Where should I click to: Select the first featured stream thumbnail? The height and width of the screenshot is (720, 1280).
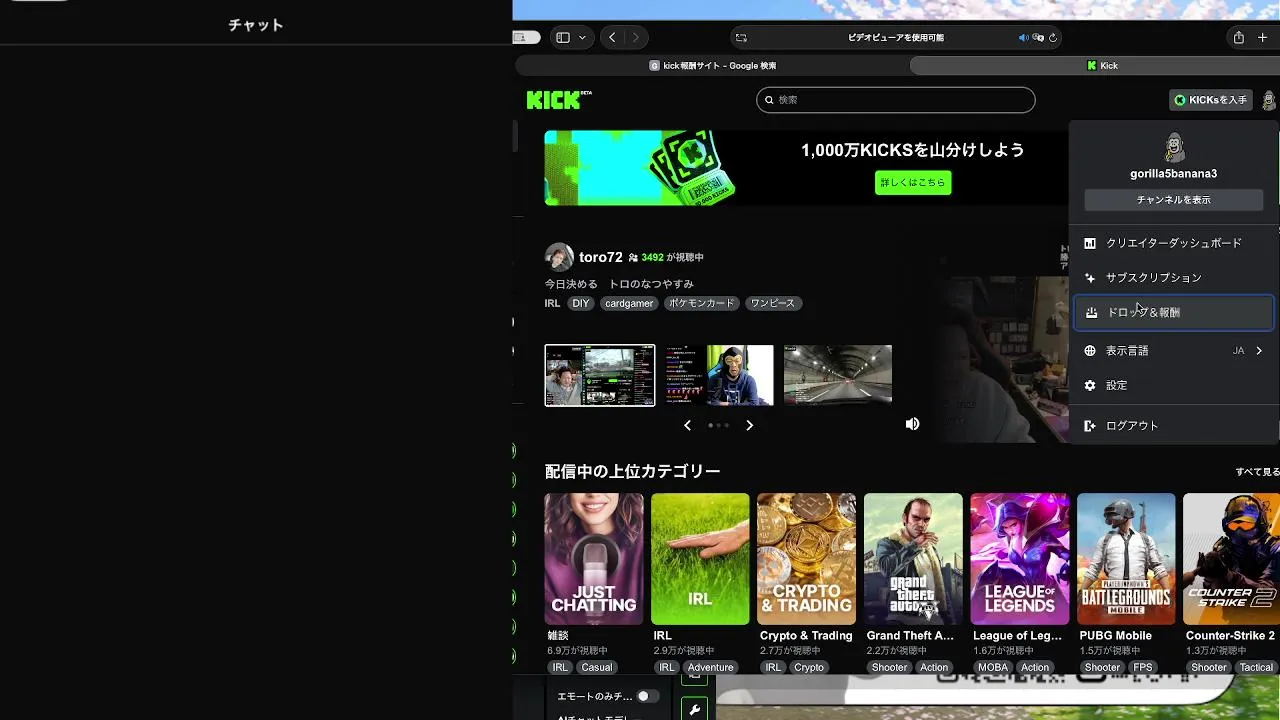click(600, 376)
